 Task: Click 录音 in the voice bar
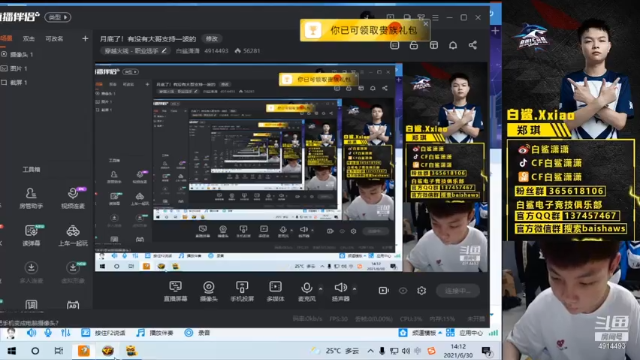(198, 333)
